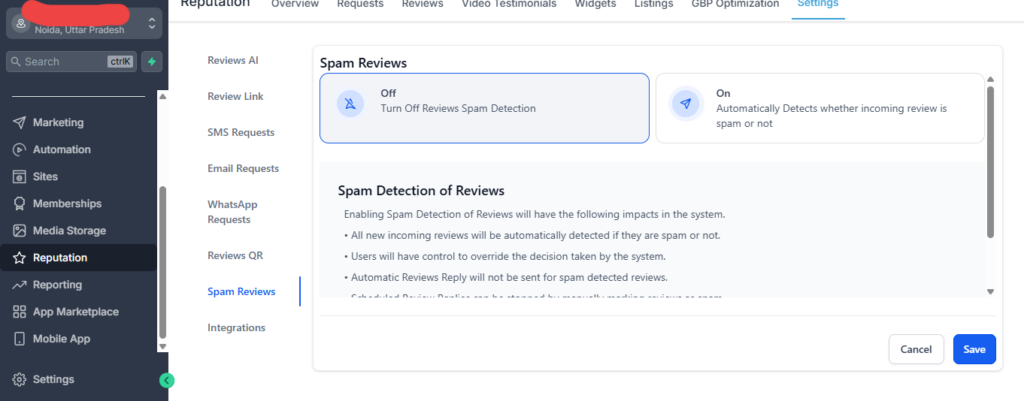Screen dimensions: 1024x401
Task: Click the Memberships badge icon
Action: pyautogui.click(x=20, y=204)
